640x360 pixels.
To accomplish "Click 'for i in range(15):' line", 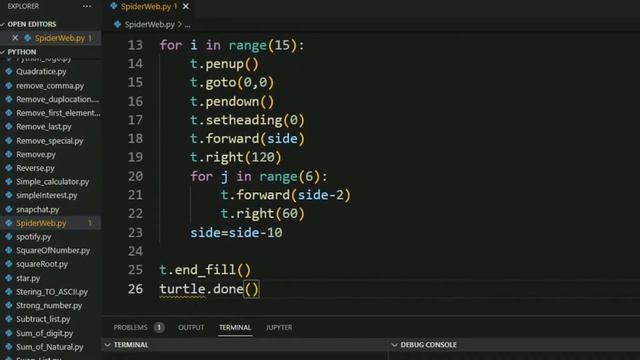I will click(x=232, y=45).
